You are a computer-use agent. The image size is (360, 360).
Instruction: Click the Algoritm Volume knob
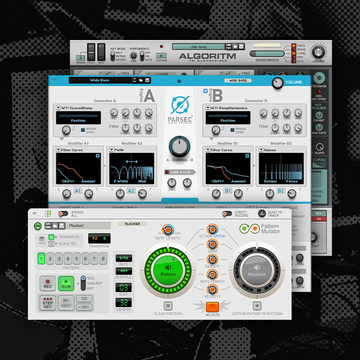click(318, 52)
